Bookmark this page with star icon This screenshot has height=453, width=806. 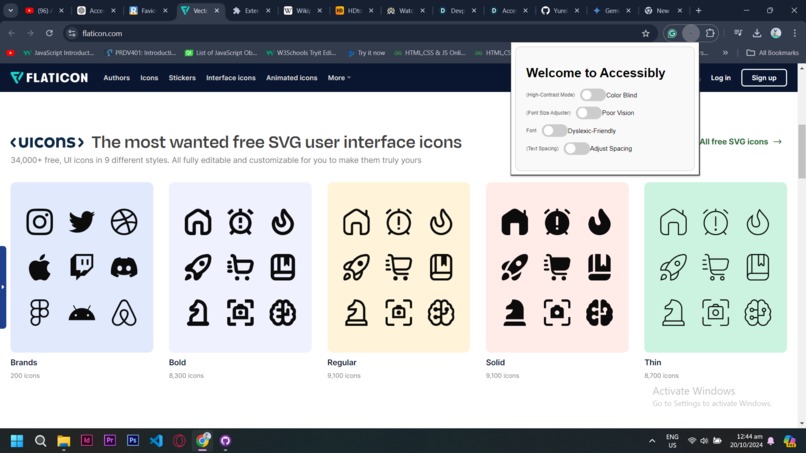(x=646, y=33)
